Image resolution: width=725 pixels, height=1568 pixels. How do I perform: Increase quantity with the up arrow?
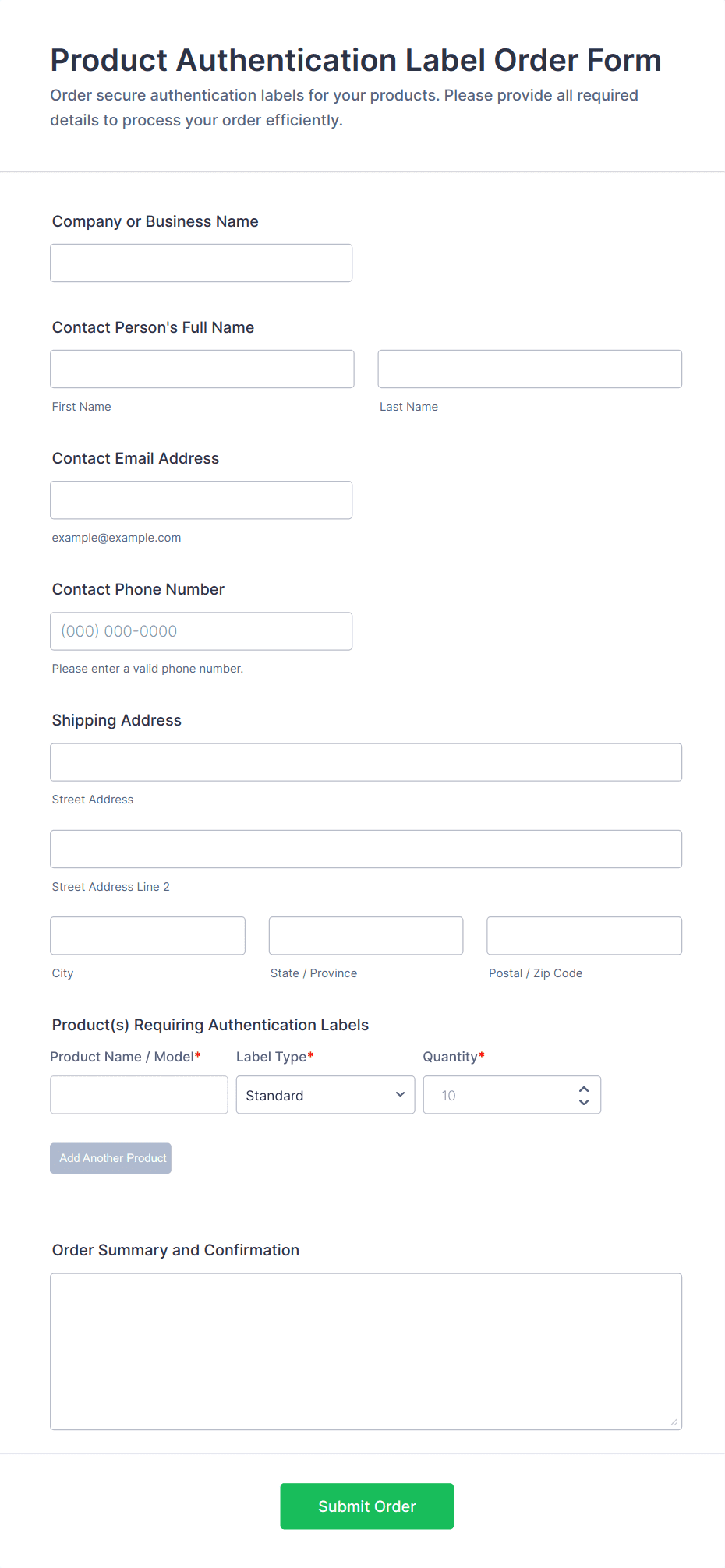(x=584, y=1089)
